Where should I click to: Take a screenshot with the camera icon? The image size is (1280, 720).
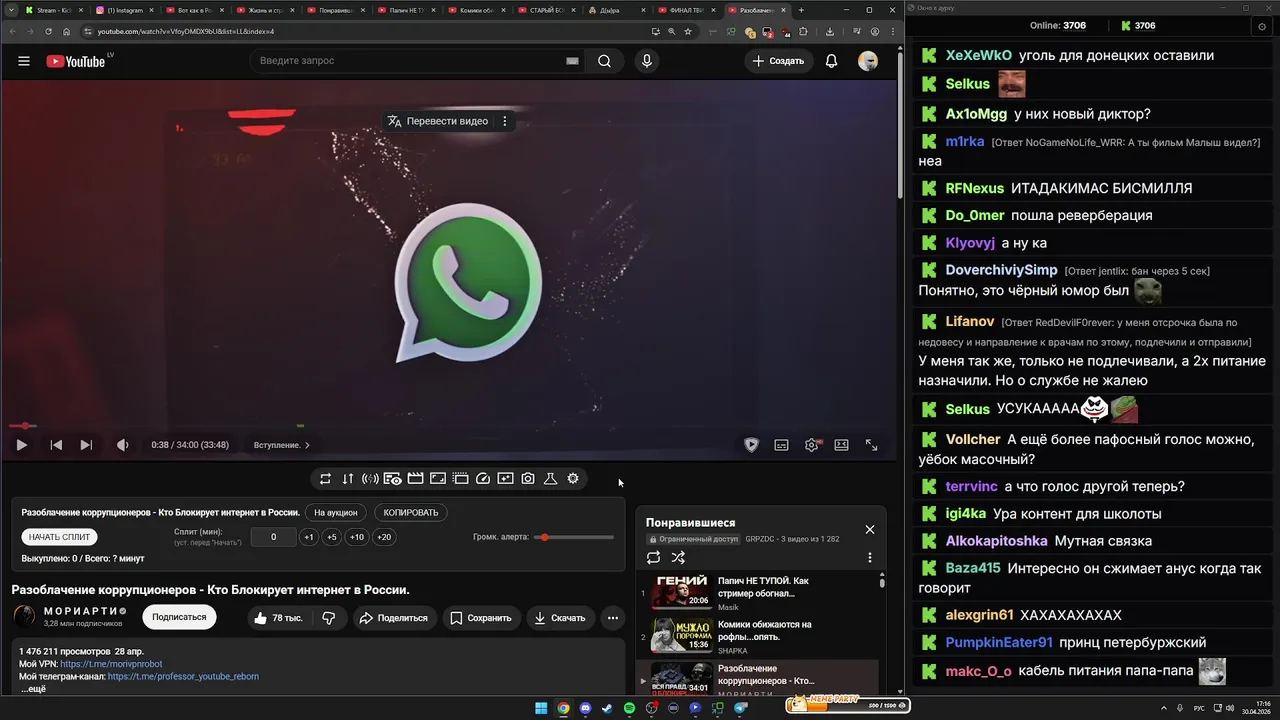click(527, 479)
